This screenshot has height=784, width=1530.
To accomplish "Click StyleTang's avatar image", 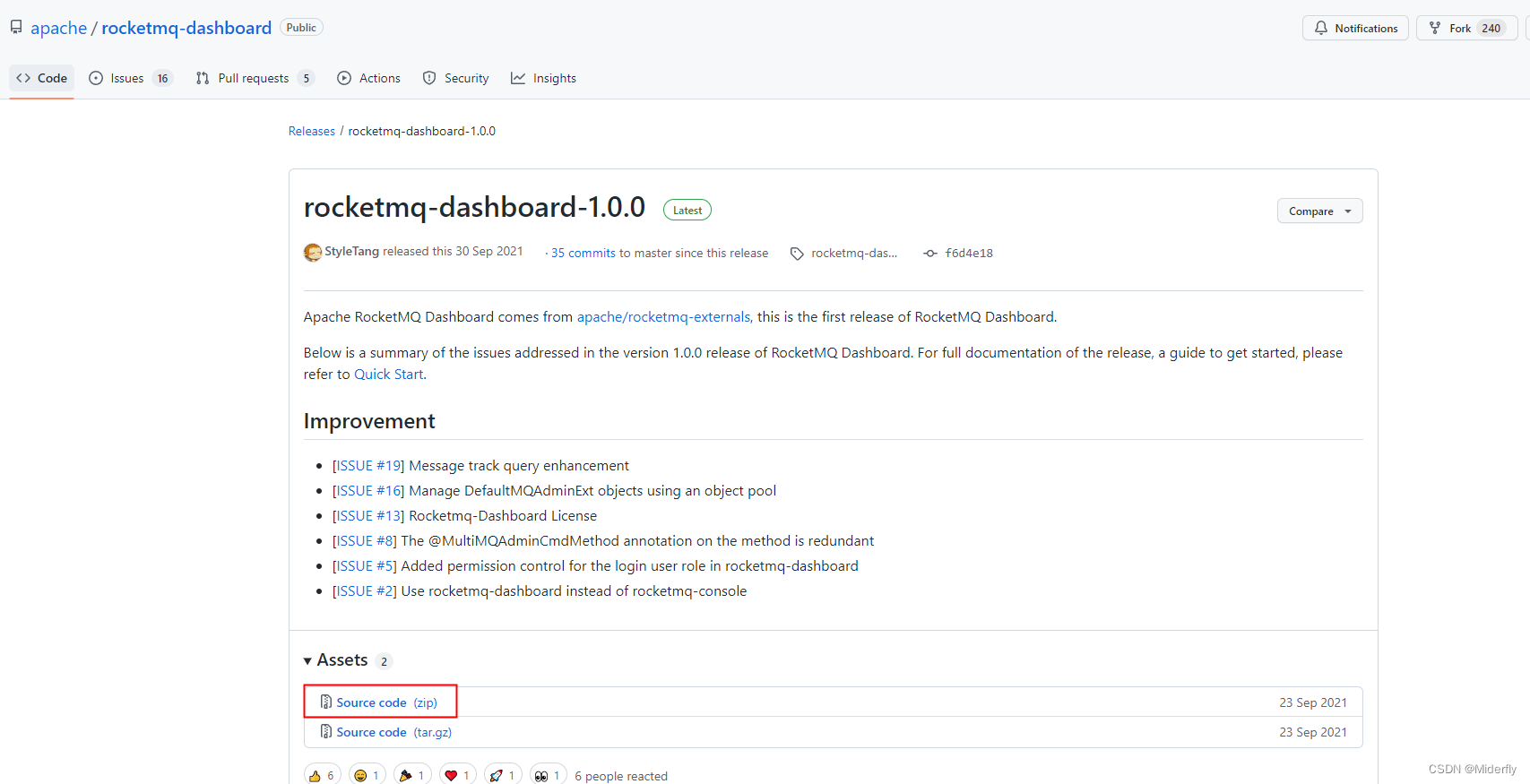I will tap(313, 253).
